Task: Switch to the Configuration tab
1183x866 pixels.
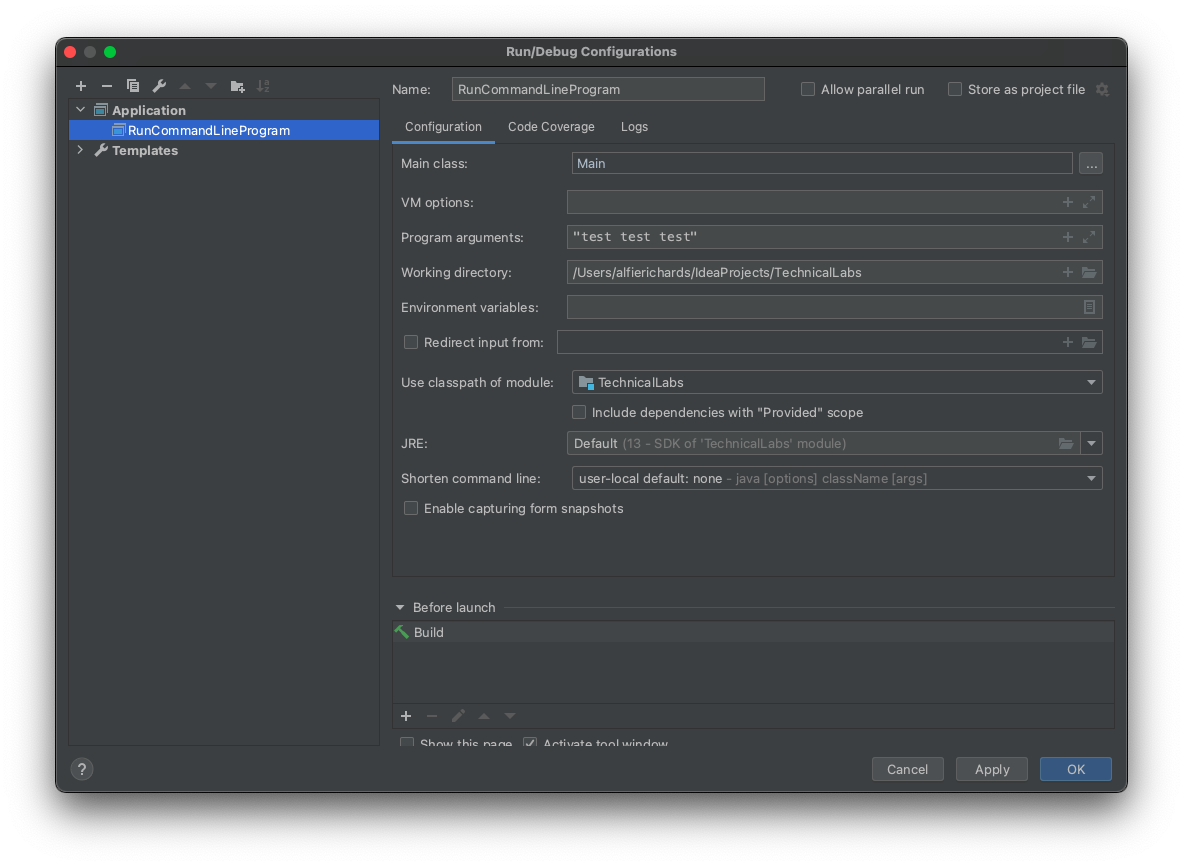Action: (443, 127)
